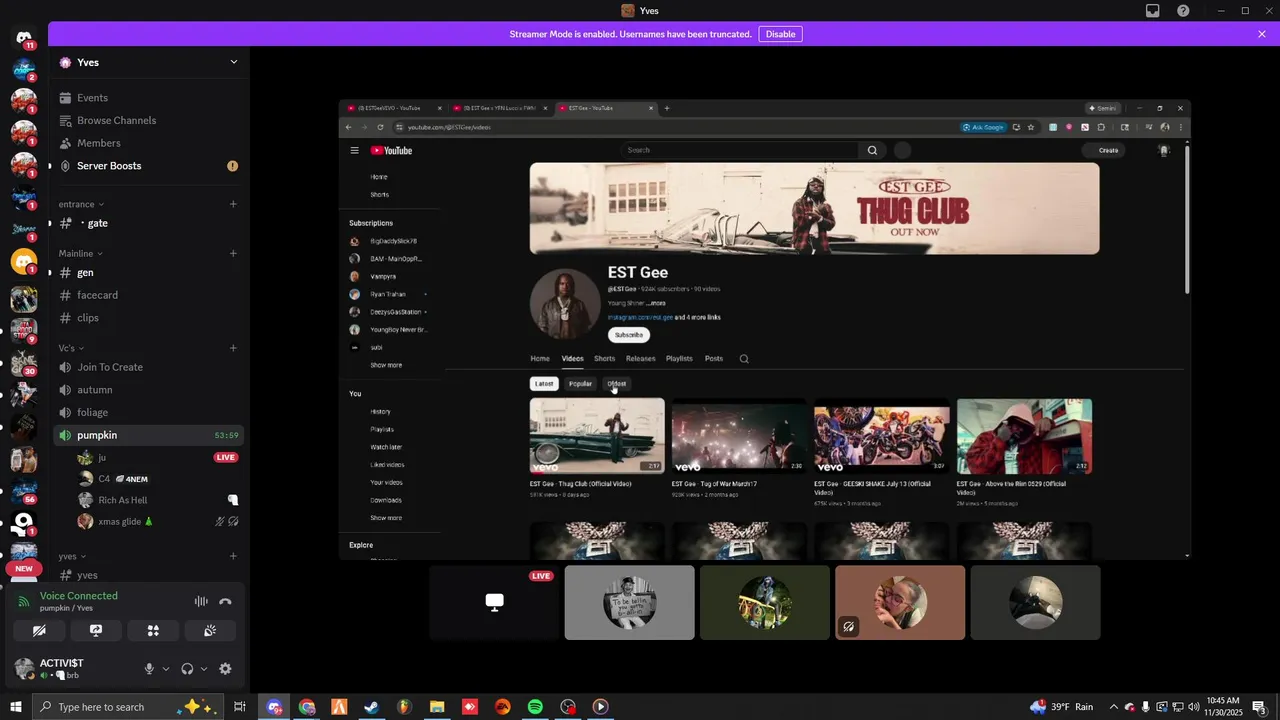Open the yves text channel
This screenshot has height=720, width=1280.
[x=149, y=575]
